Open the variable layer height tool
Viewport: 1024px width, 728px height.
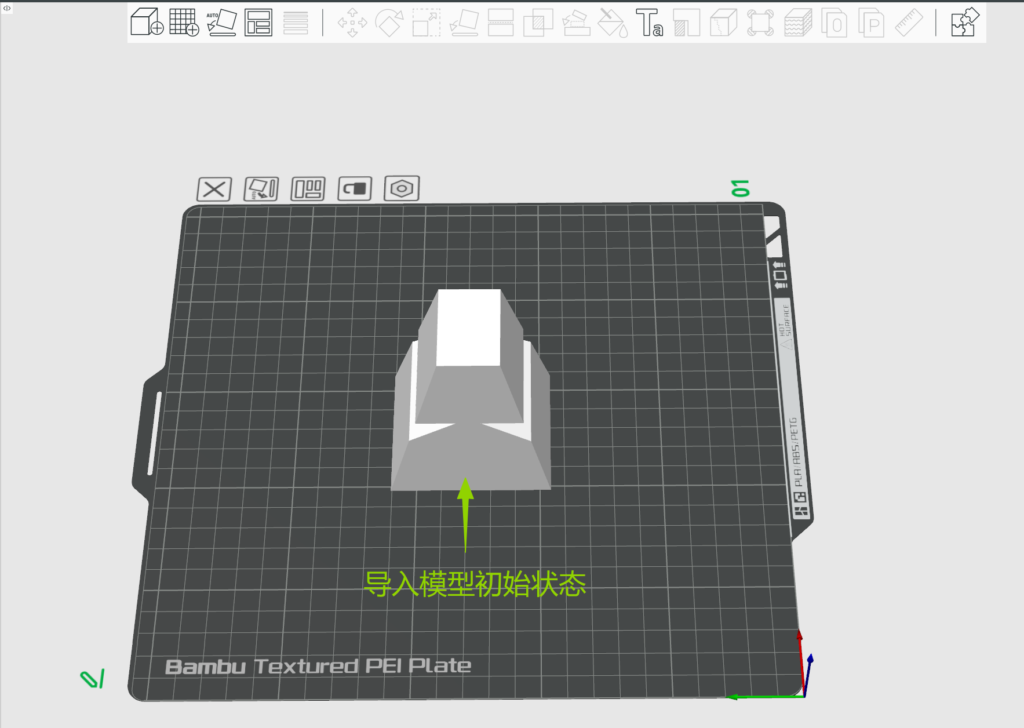click(x=797, y=22)
